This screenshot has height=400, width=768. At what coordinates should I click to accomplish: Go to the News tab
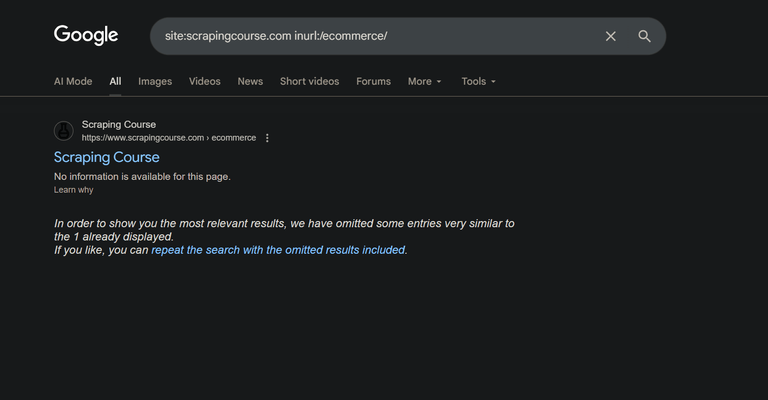[250, 81]
